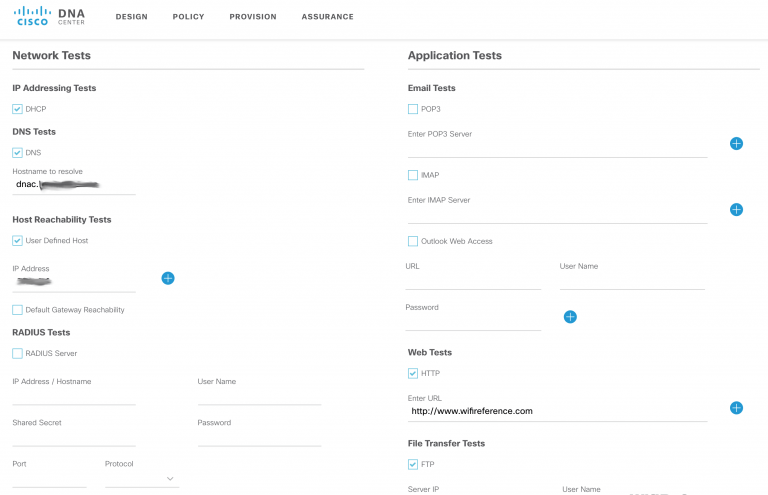Click the Network Tests heading
Screen dimensions: 768x495
point(51,55)
